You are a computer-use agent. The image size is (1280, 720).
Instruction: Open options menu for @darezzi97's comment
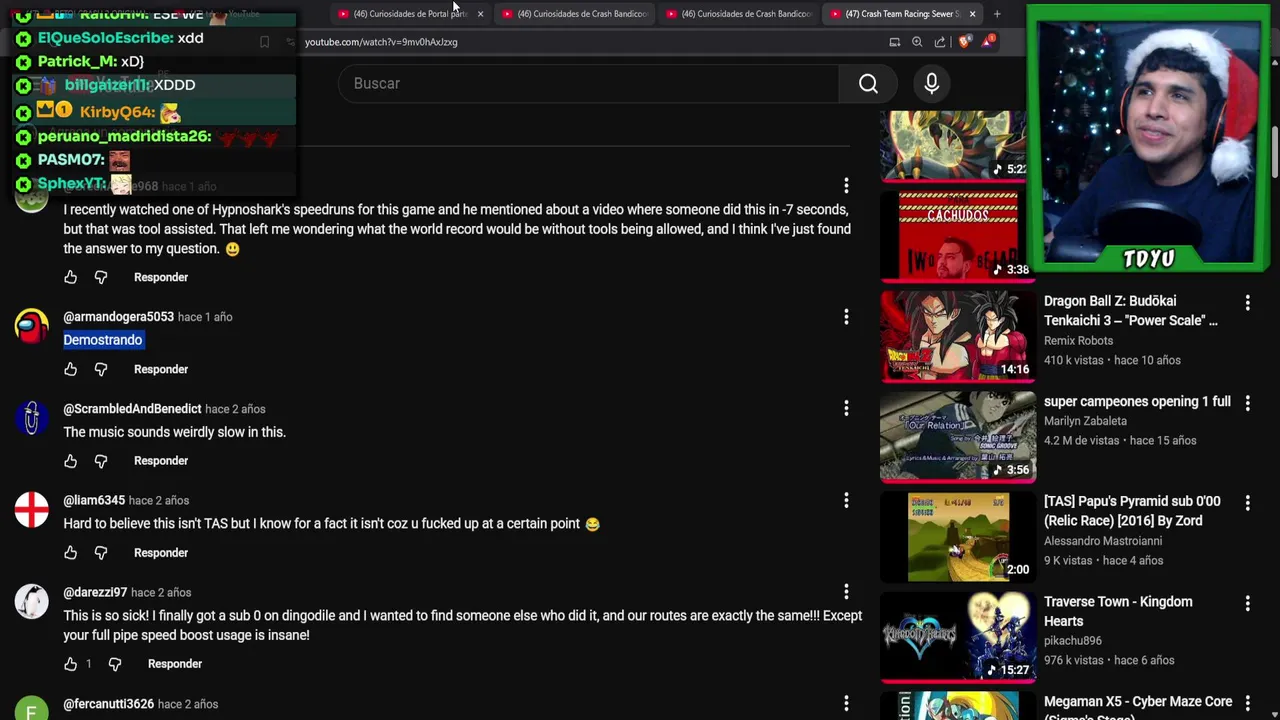(846, 592)
